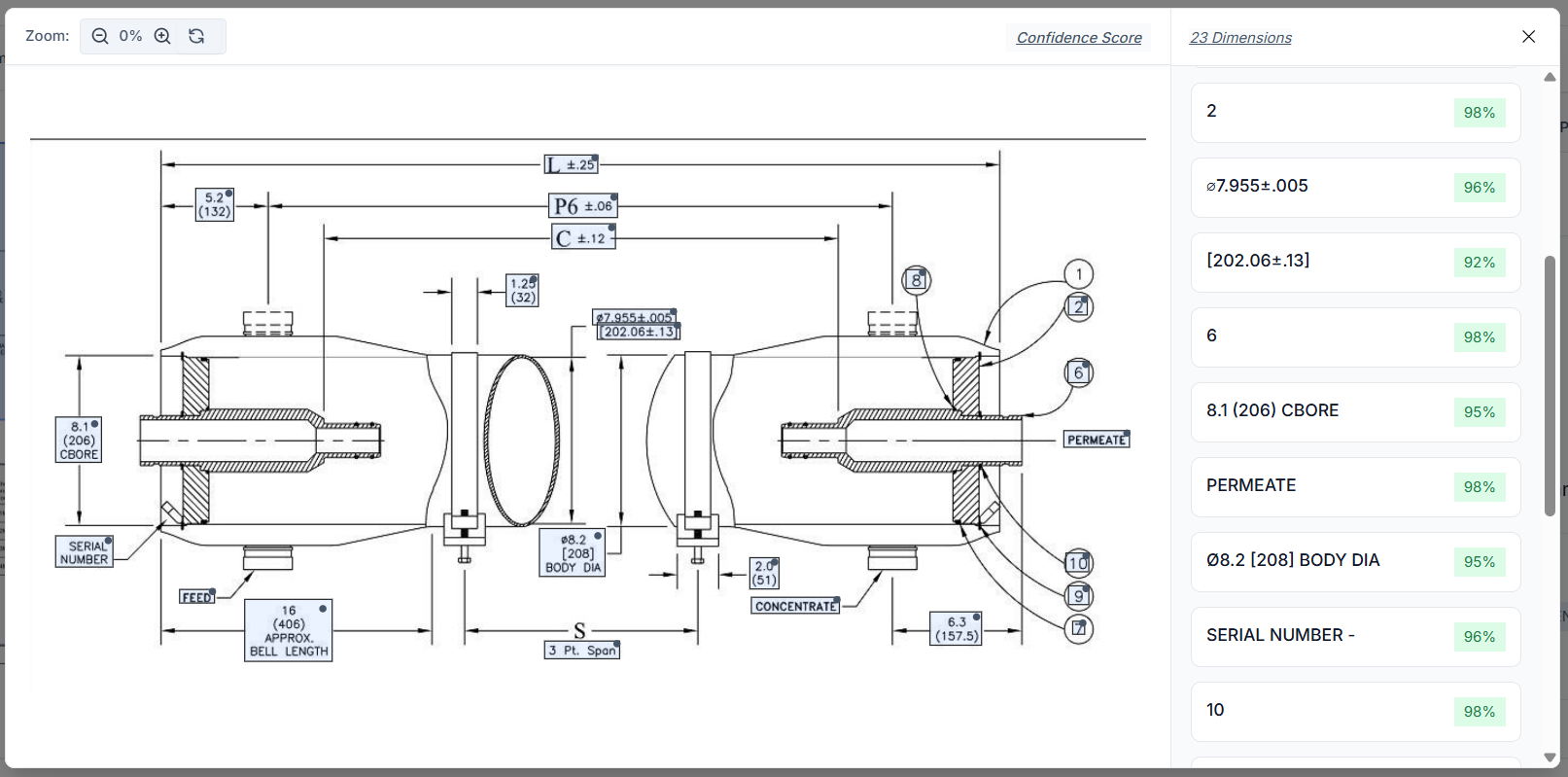Choose the [202.06±.13] card in the dimensions list
Screen dimensions: 1568x777
click(1355, 263)
